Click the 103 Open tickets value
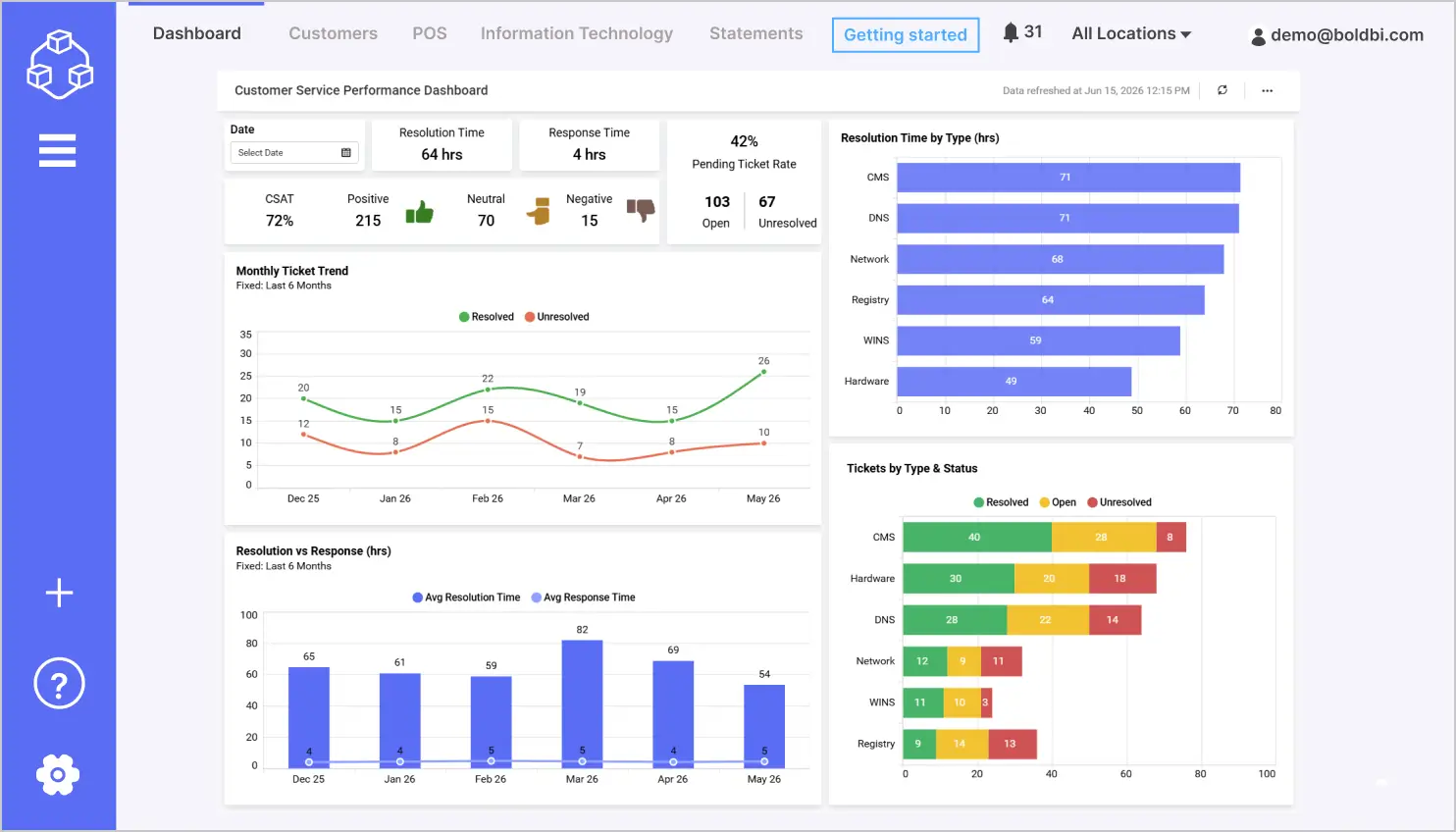Viewport: 1456px width, 832px height. click(717, 202)
